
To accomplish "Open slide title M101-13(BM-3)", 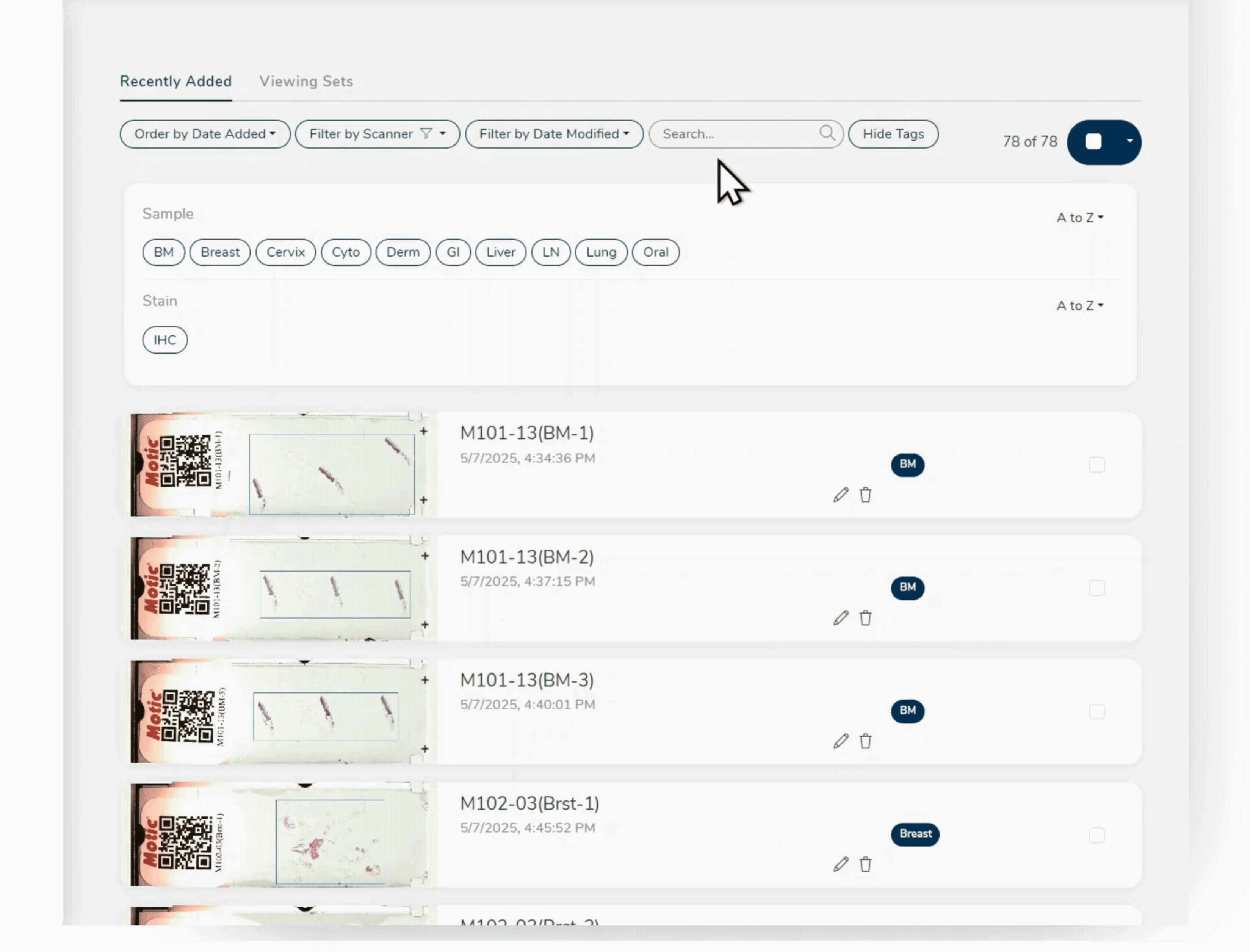I will [527, 680].
